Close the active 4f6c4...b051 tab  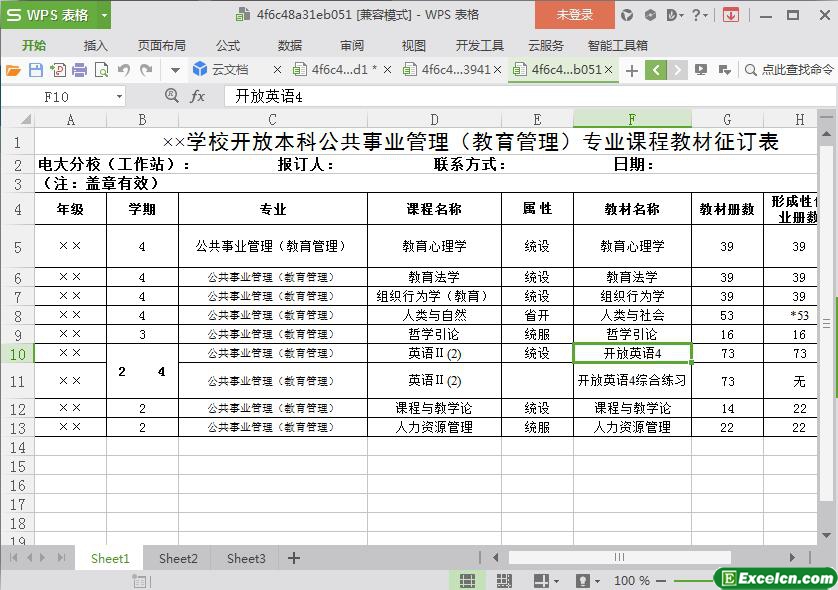click(x=608, y=69)
